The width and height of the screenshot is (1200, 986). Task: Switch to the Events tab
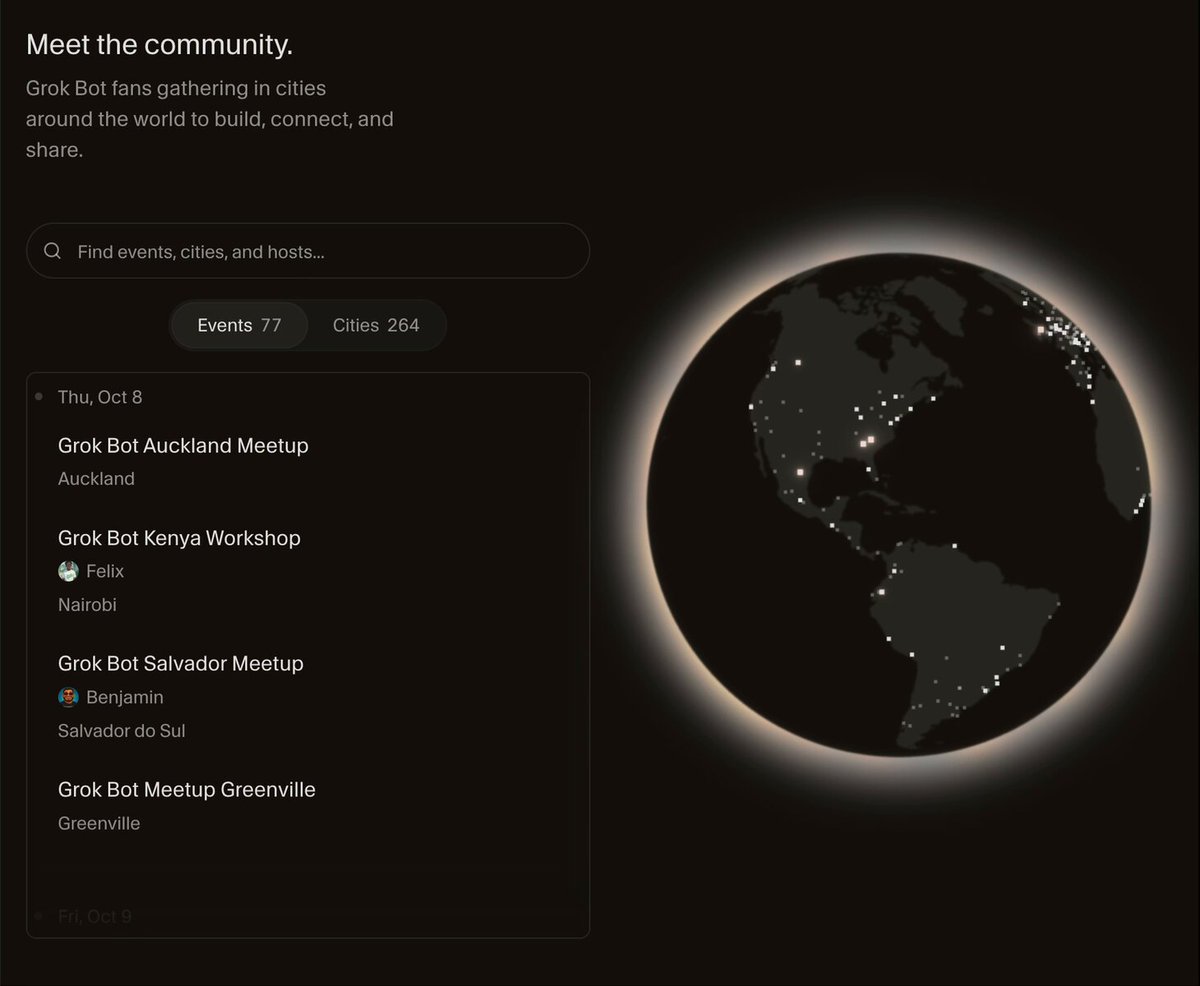tap(239, 325)
